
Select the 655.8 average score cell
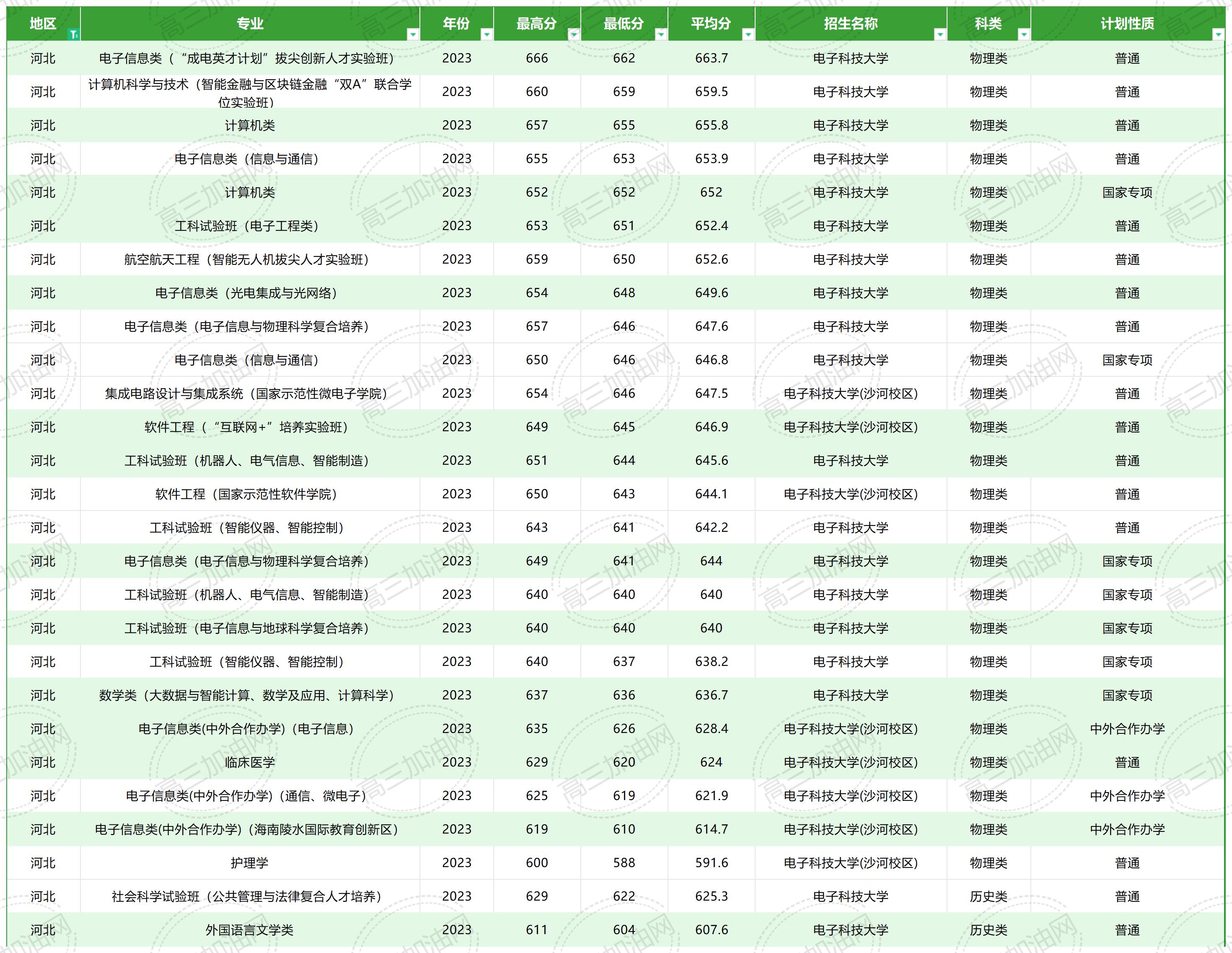tap(712, 125)
